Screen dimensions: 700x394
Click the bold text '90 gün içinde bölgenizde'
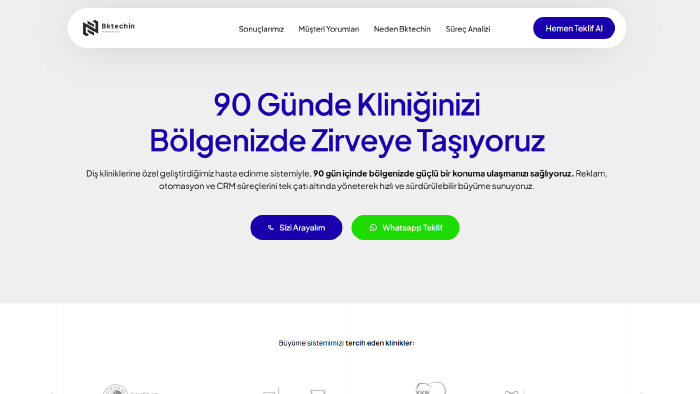coord(363,174)
